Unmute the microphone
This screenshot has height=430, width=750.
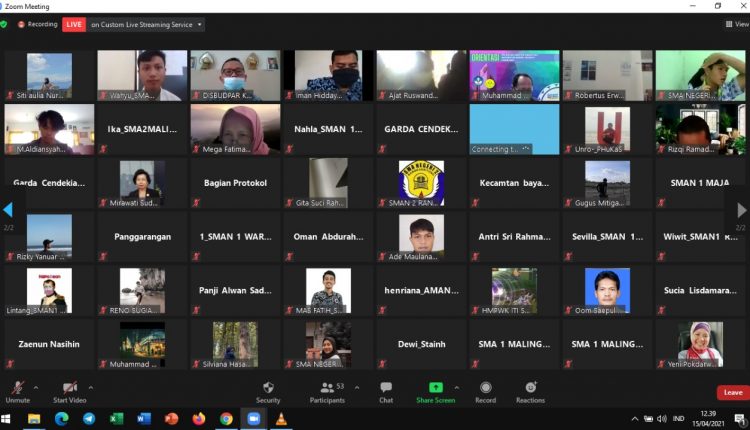tap(17, 390)
